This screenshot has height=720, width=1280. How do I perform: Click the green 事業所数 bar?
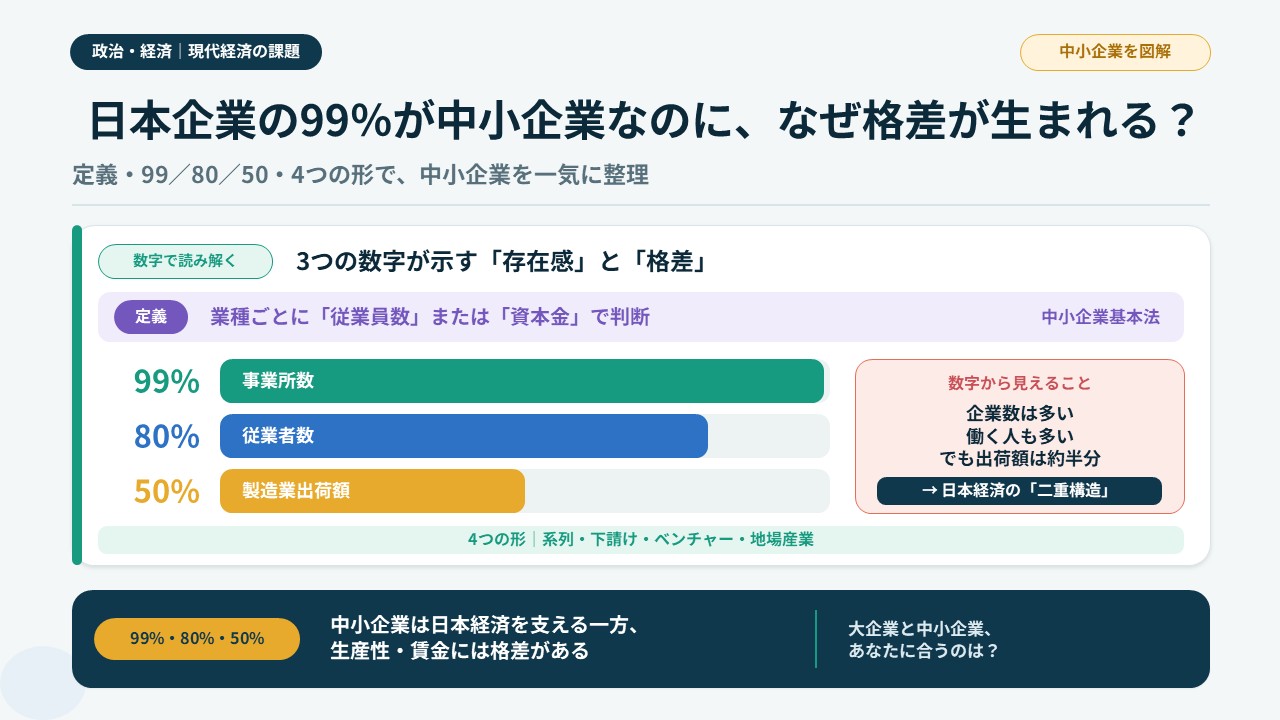pos(522,381)
